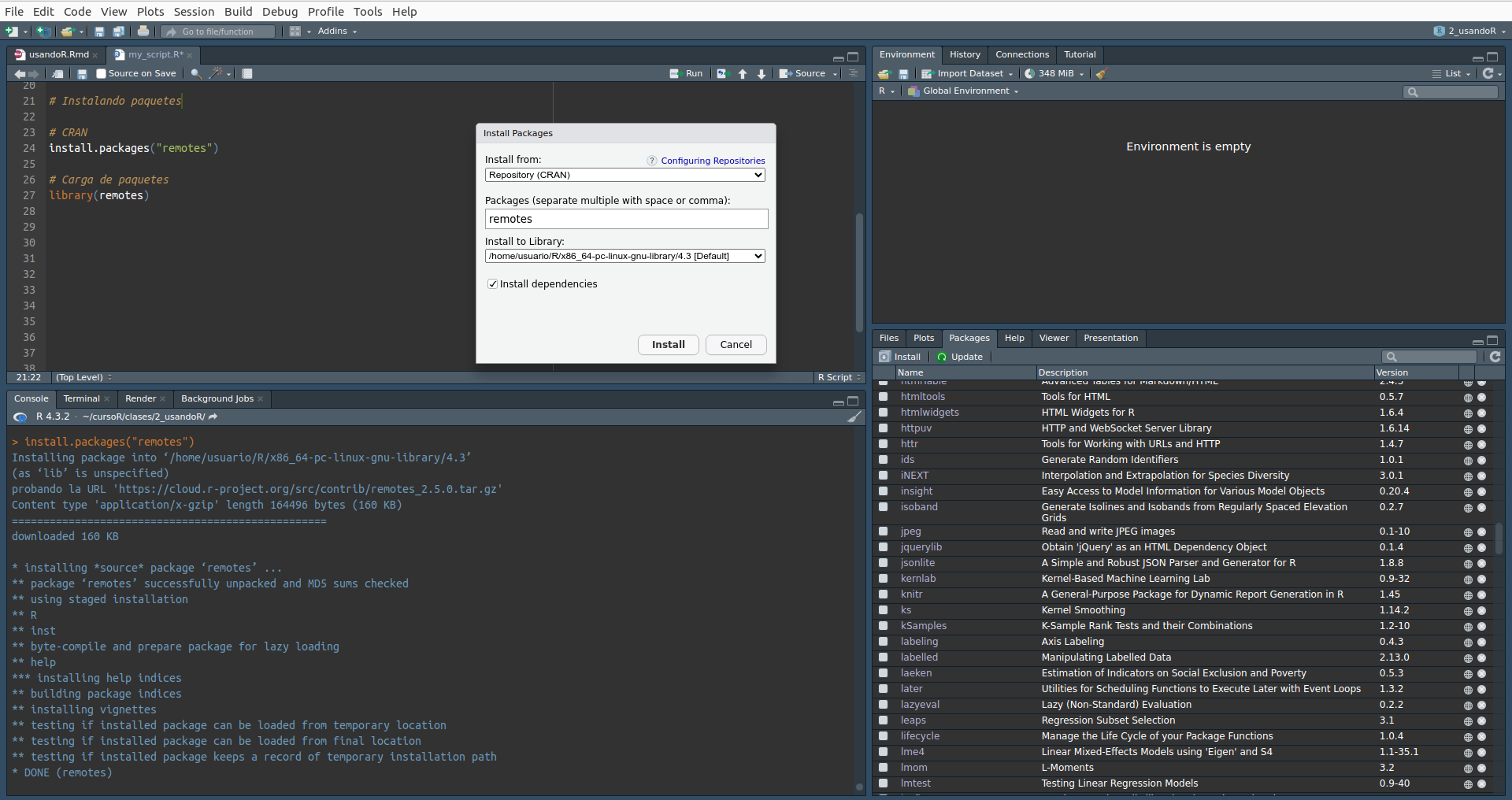Uncheck Install dependencies checkbox
1512x800 pixels.
coord(492,284)
